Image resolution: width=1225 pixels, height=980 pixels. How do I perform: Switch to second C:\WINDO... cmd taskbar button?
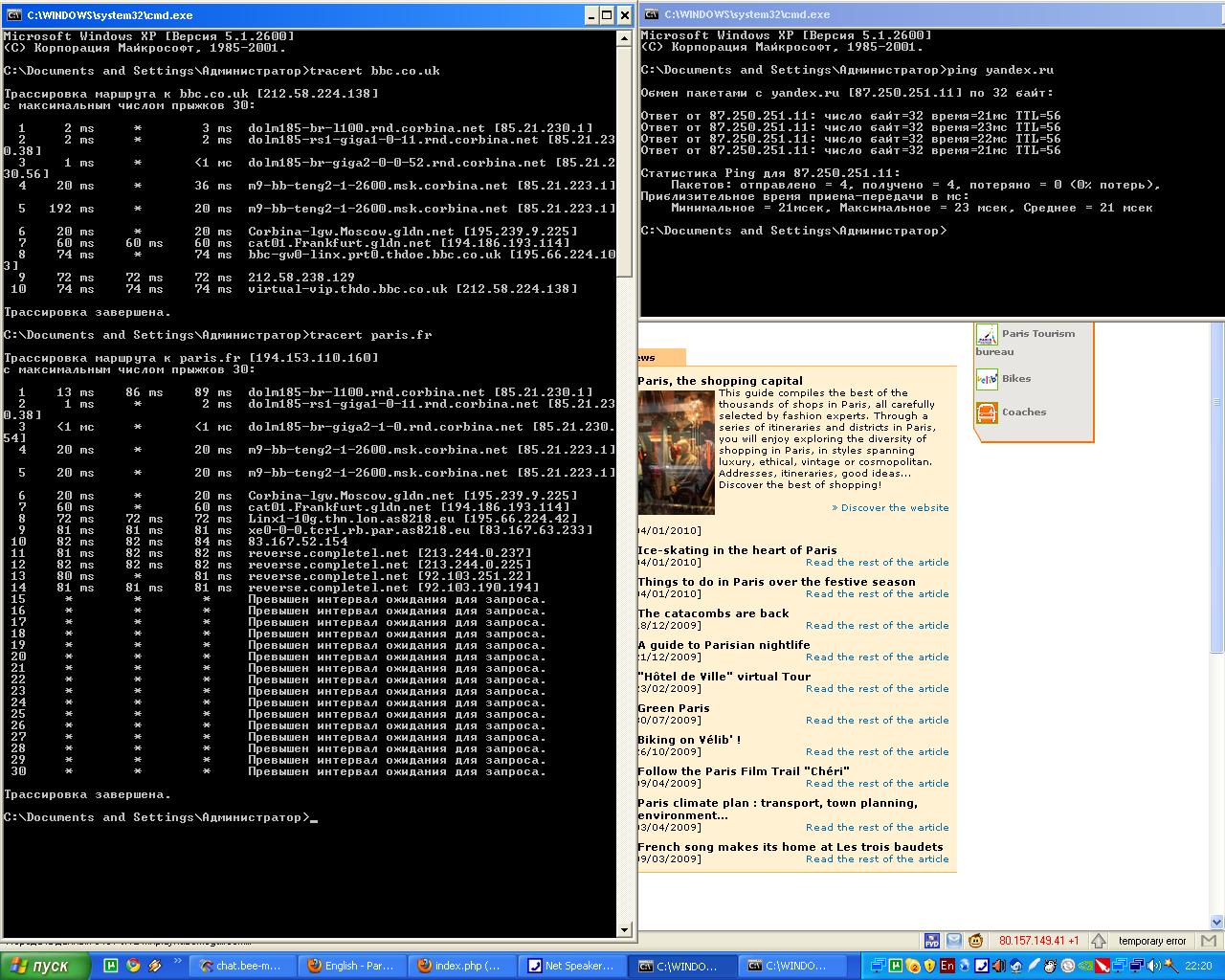click(792, 966)
